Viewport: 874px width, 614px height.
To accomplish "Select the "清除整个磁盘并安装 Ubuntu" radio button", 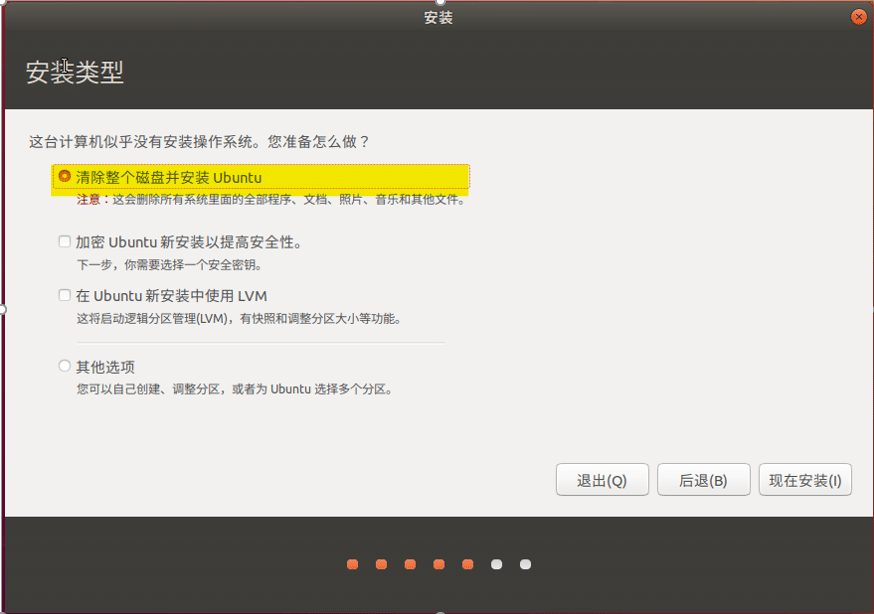I will [65, 177].
